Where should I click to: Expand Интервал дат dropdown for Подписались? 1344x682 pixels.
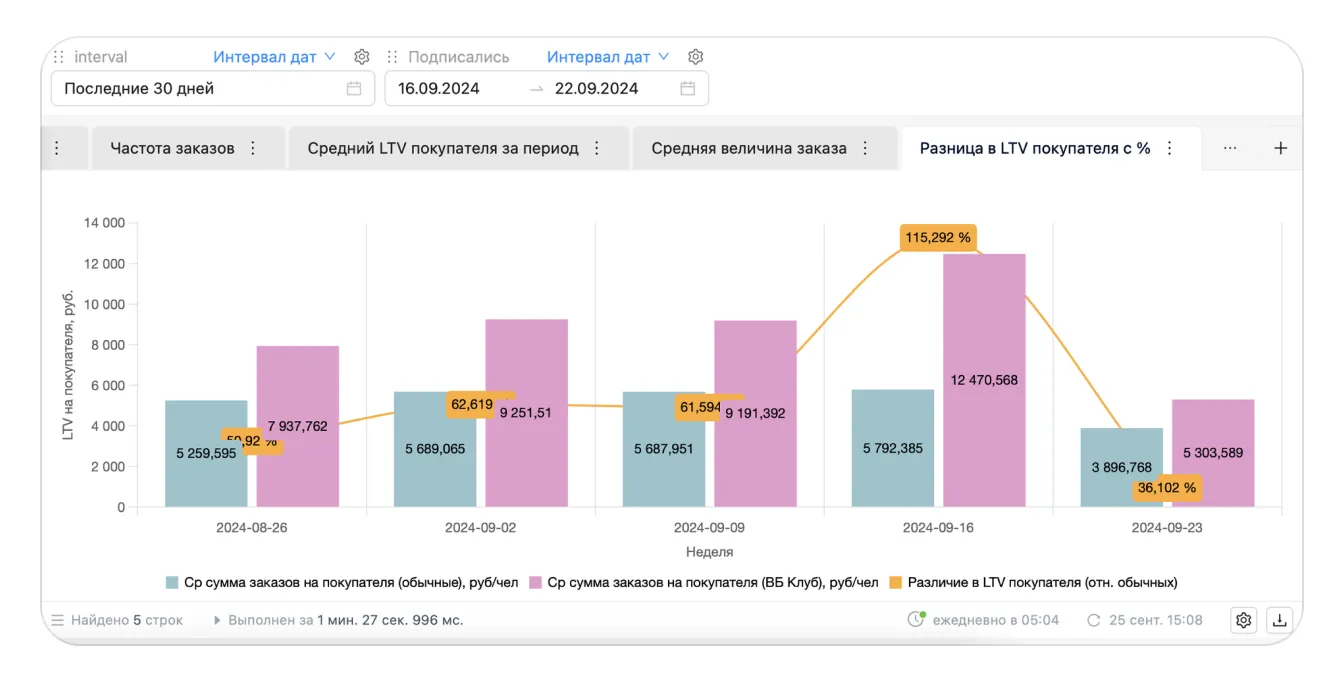coord(607,57)
